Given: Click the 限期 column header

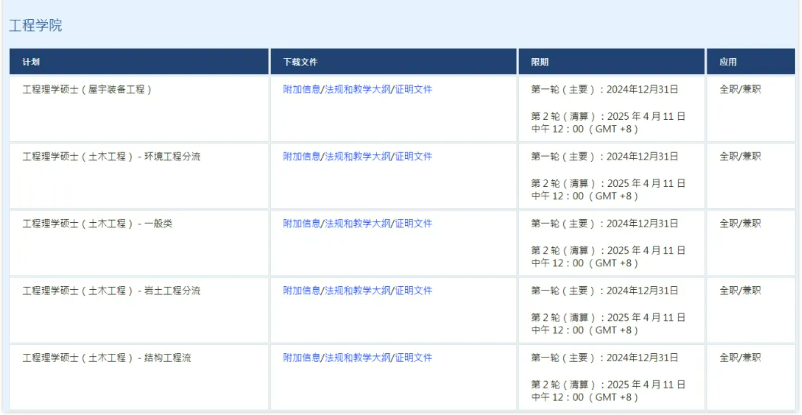Looking at the screenshot, I should coord(539,62).
